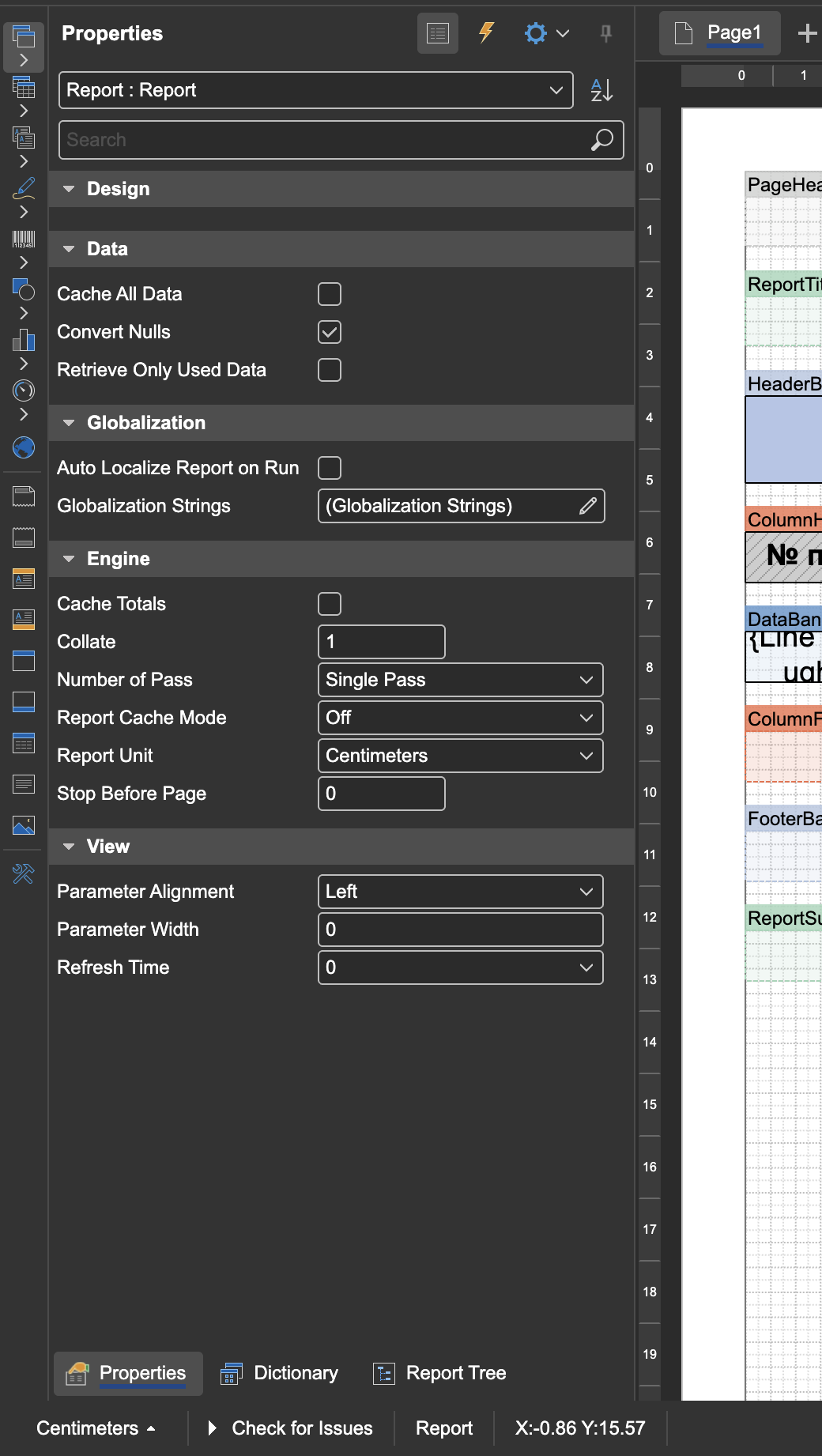Screen dimensions: 822x1456
Task: Select the Map globe icon
Action: click(x=24, y=447)
